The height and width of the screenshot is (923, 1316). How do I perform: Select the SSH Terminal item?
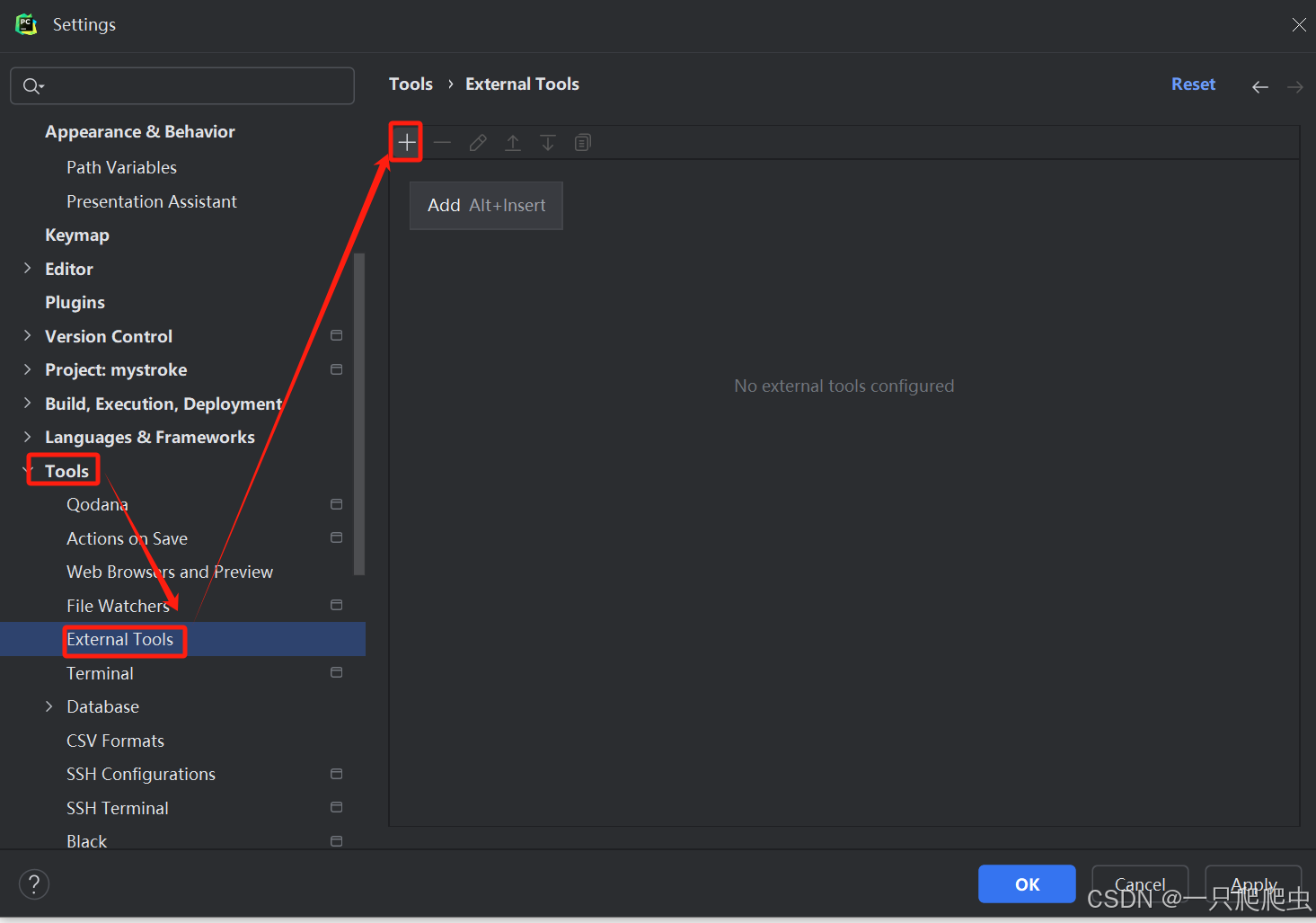click(x=117, y=808)
